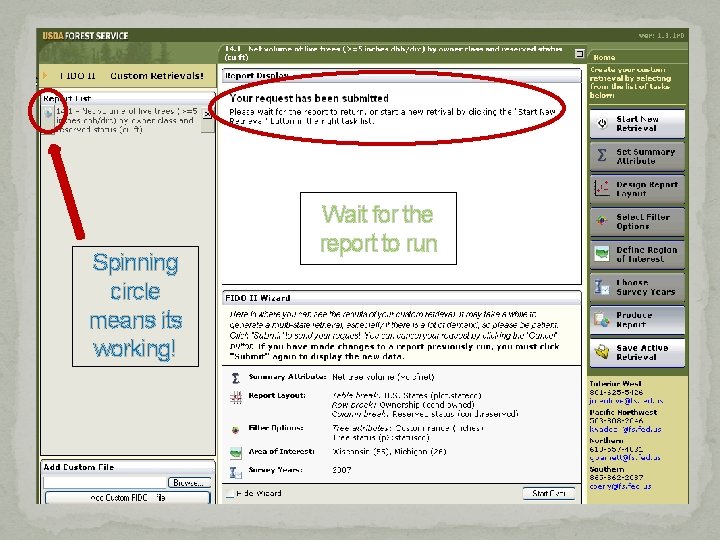Screen dimensions: 720x540
Task: Click Save Active Retrieval button
Action: [x=637, y=352]
